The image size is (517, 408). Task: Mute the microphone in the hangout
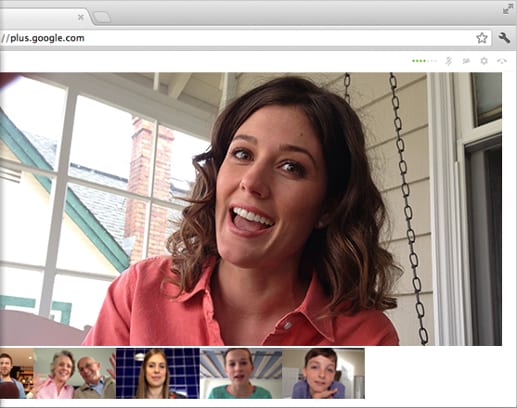[449, 61]
